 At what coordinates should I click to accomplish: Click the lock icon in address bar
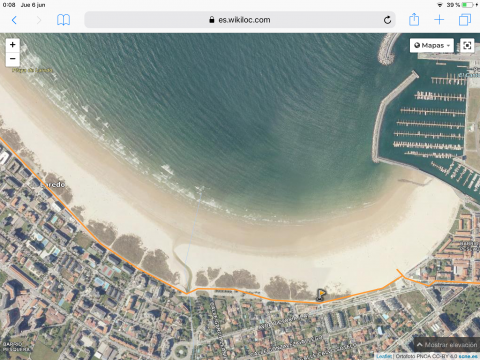pyautogui.click(x=212, y=20)
